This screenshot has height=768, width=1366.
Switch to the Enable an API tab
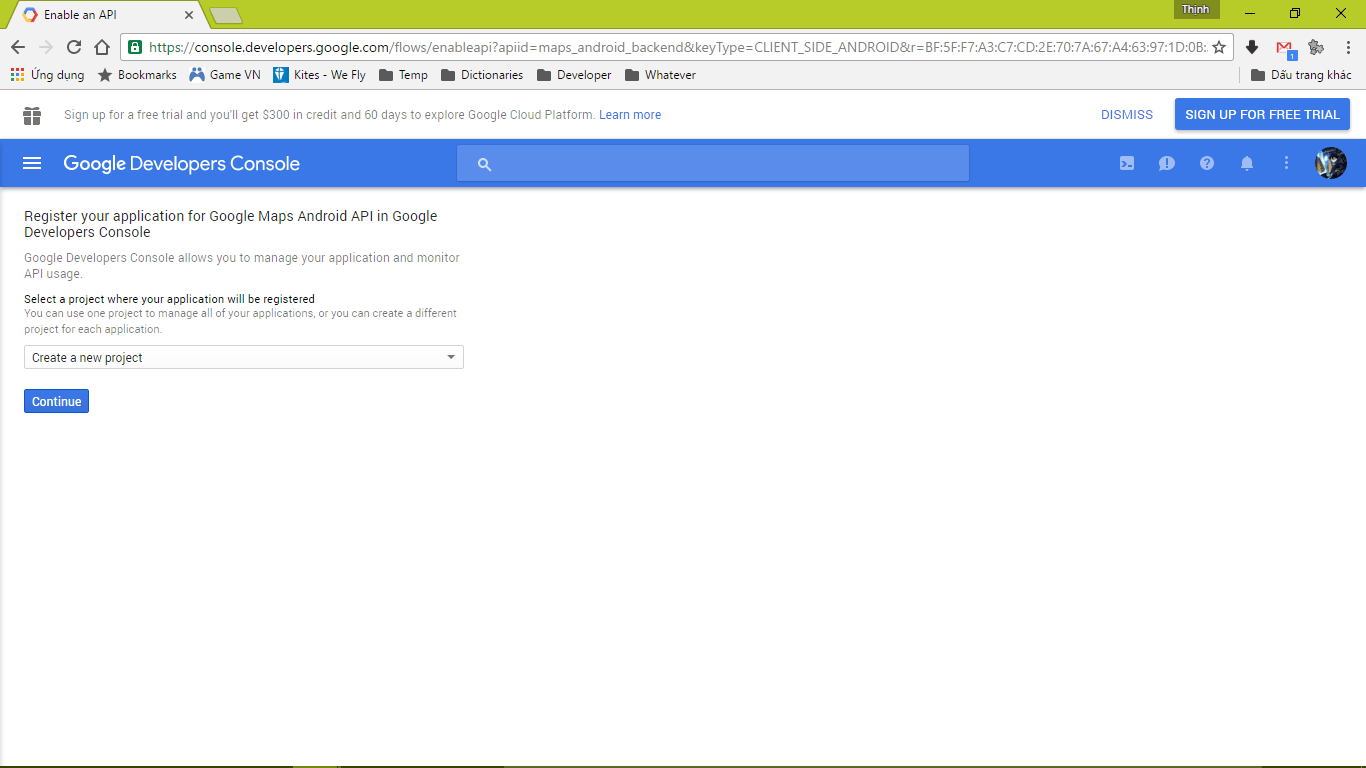100,15
